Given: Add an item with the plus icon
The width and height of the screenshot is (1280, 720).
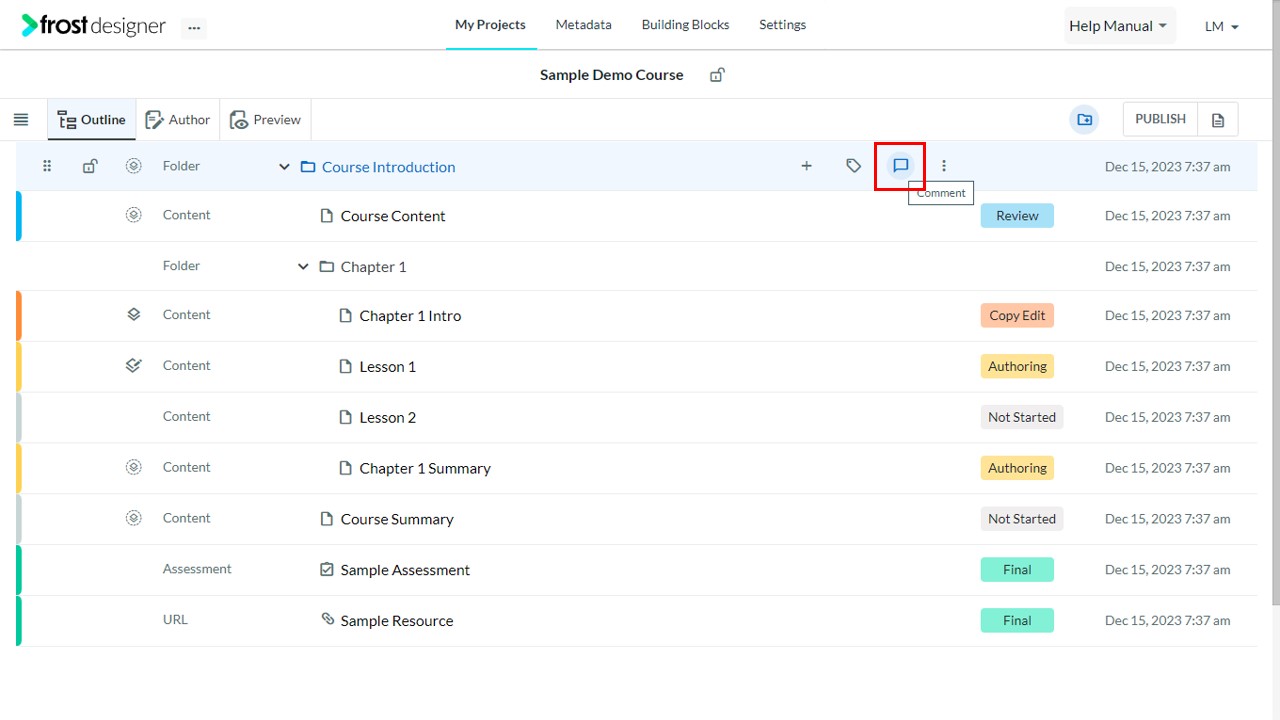Looking at the screenshot, I should coord(806,166).
